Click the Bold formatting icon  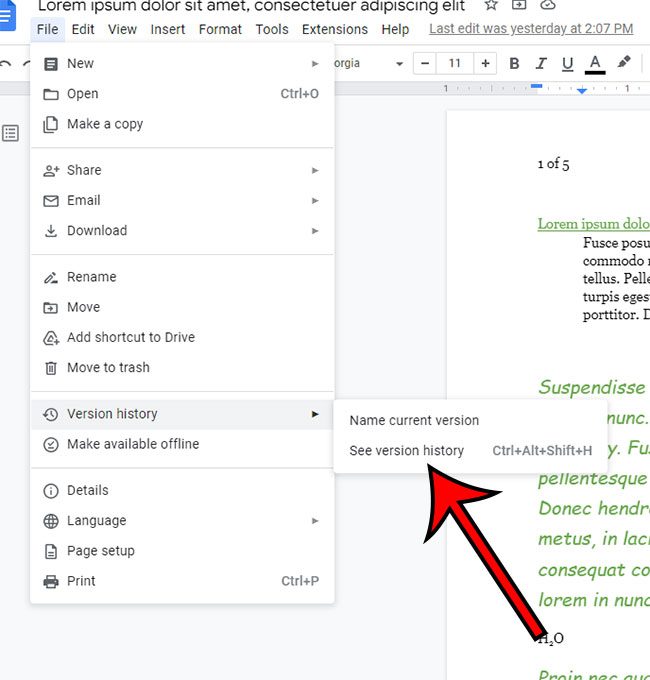point(514,64)
